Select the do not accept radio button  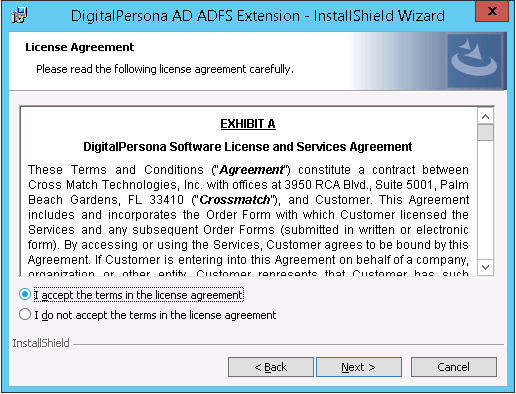(x=25, y=315)
